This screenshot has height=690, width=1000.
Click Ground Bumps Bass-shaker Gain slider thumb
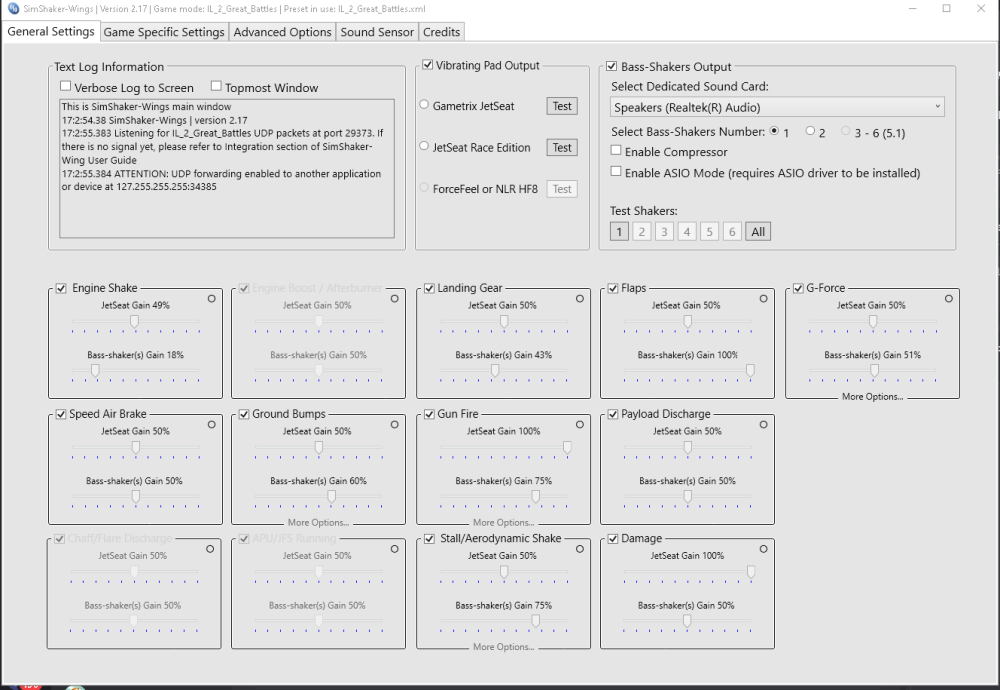pos(331,497)
